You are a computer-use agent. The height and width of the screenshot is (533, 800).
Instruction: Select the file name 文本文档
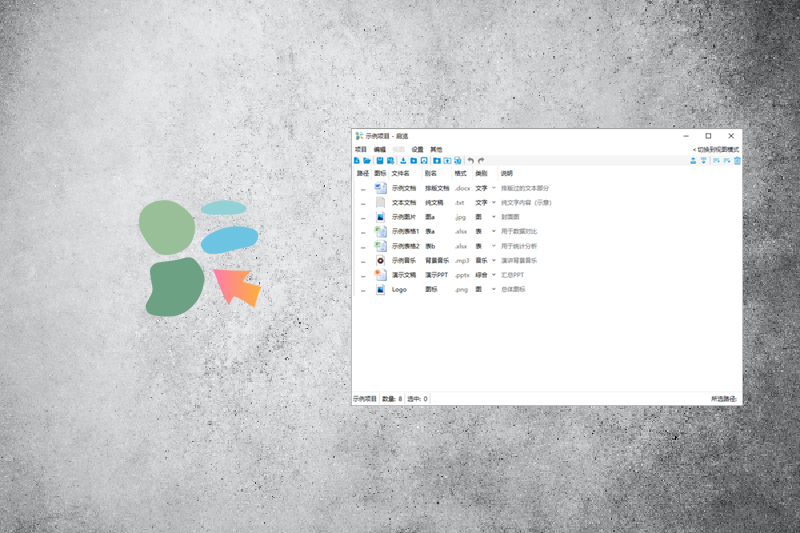click(404, 202)
